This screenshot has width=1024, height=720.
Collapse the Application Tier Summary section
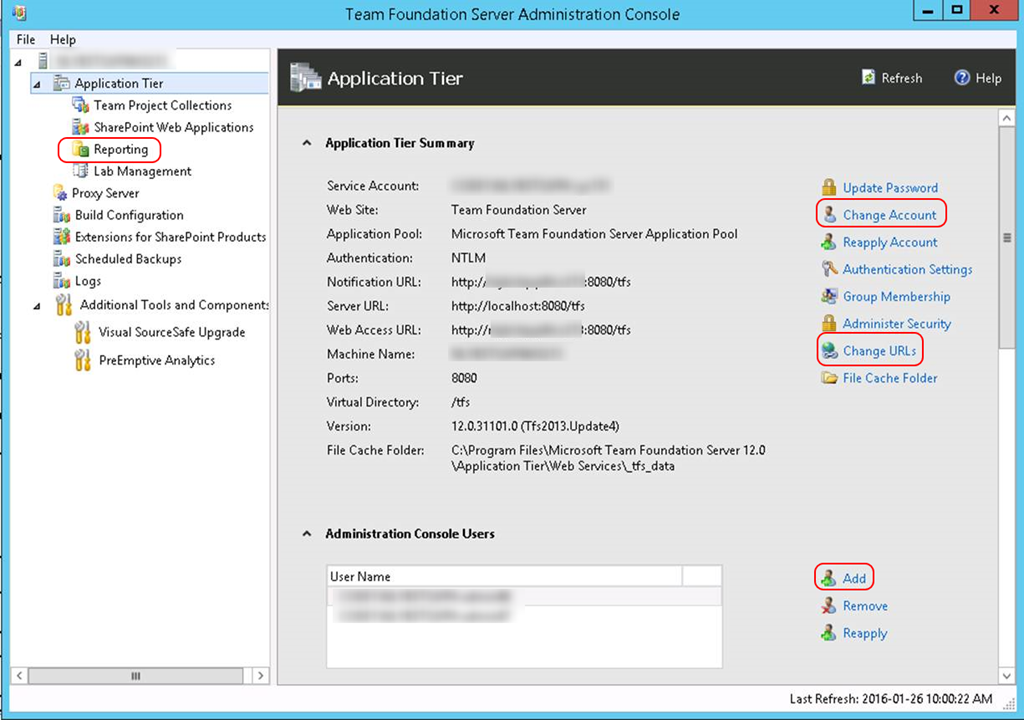point(307,143)
